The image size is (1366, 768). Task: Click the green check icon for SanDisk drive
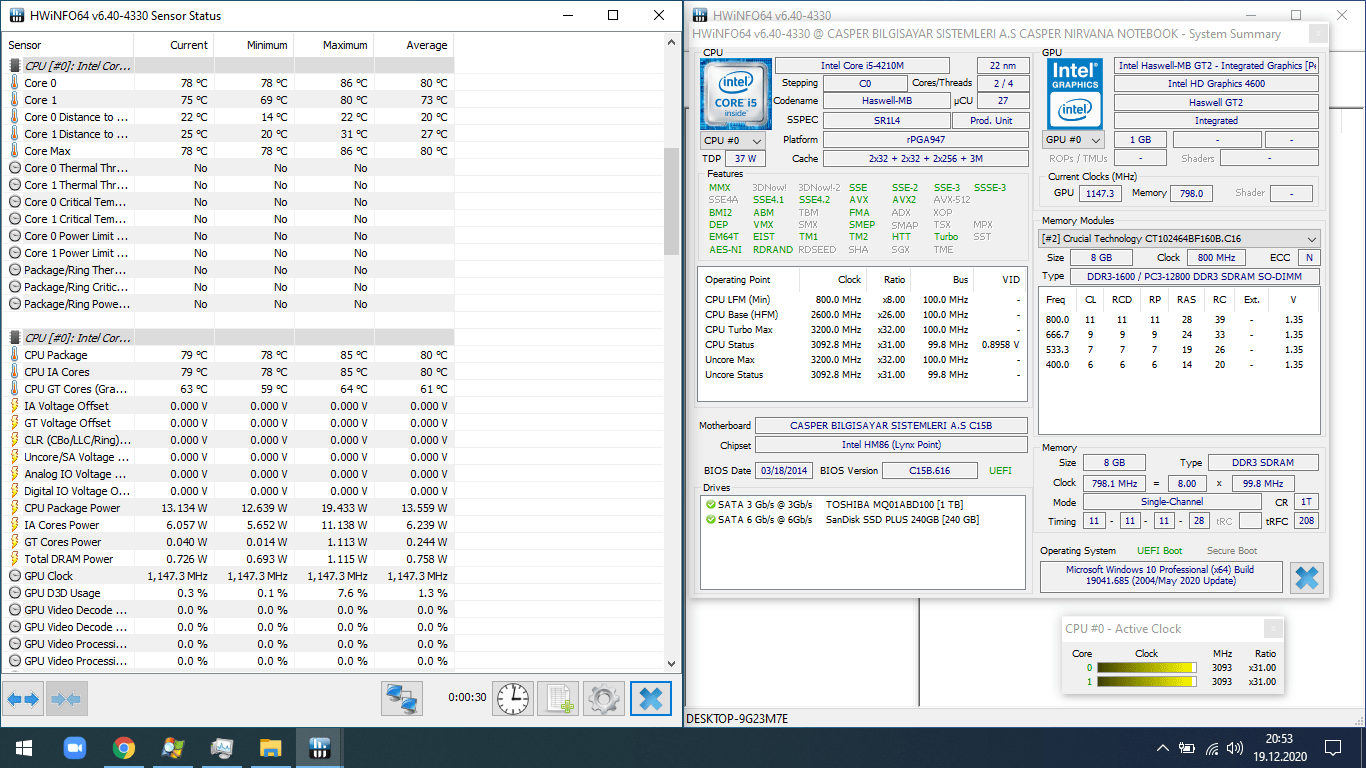(711, 520)
